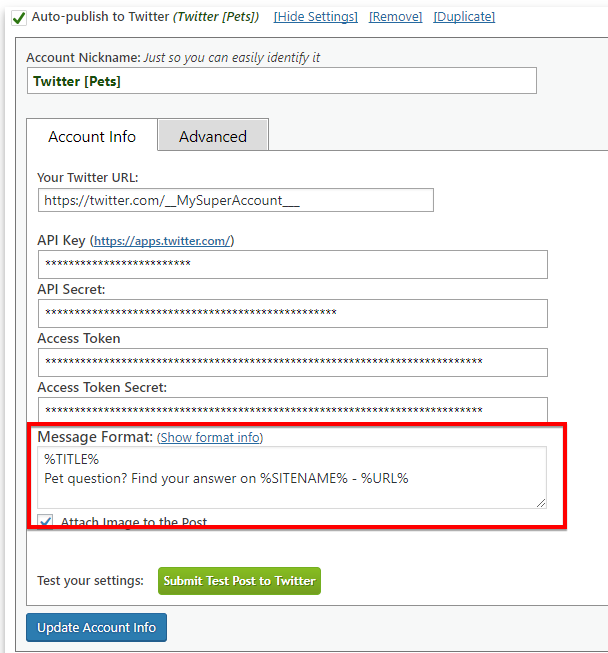The width and height of the screenshot is (608, 653).
Task: Click inside the Message Format text area
Action: pyautogui.click(x=290, y=477)
